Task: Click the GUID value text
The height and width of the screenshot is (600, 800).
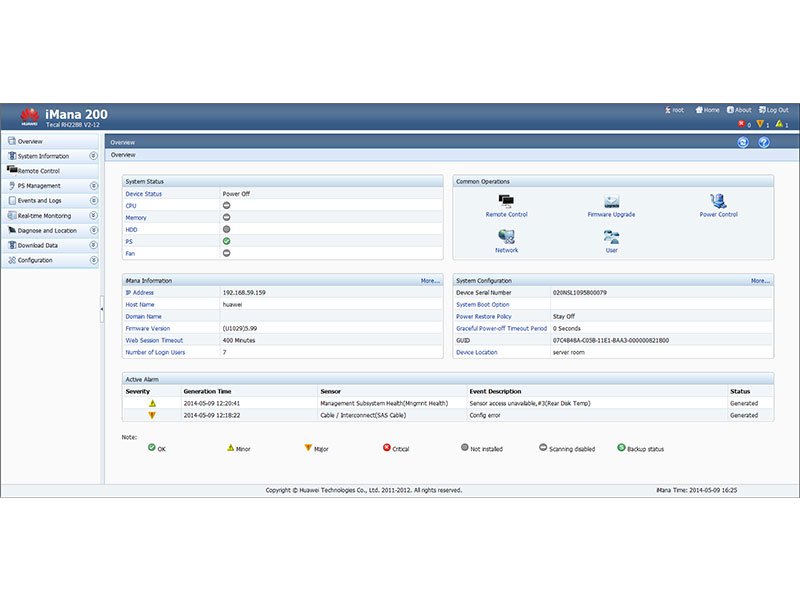Action: (611, 340)
